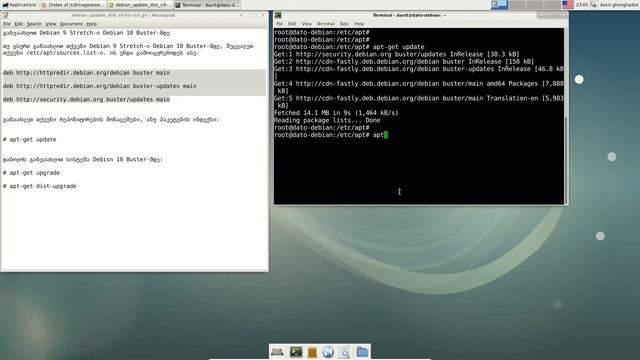This screenshot has width=640, height=360.
Task: Click the 'deb http://httpredir.debian.org/debian buster main' line
Action: pos(86,73)
